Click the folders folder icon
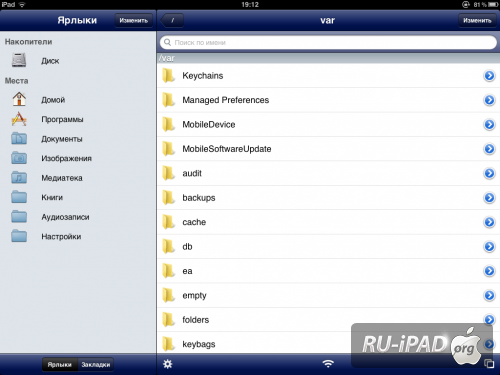Image resolution: width=500 pixels, height=375 pixels. click(168, 320)
